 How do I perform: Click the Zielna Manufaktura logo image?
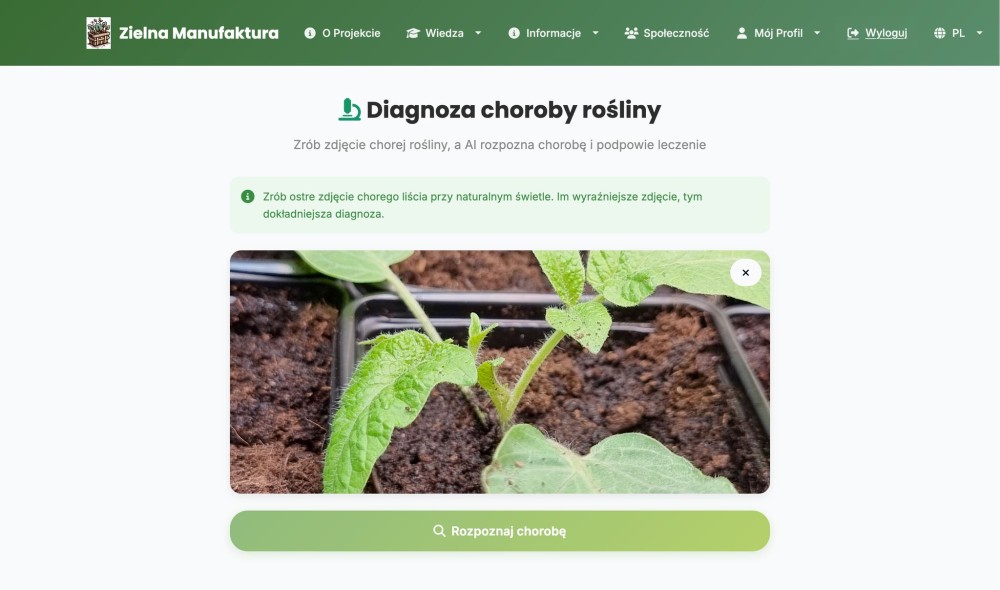(x=98, y=33)
